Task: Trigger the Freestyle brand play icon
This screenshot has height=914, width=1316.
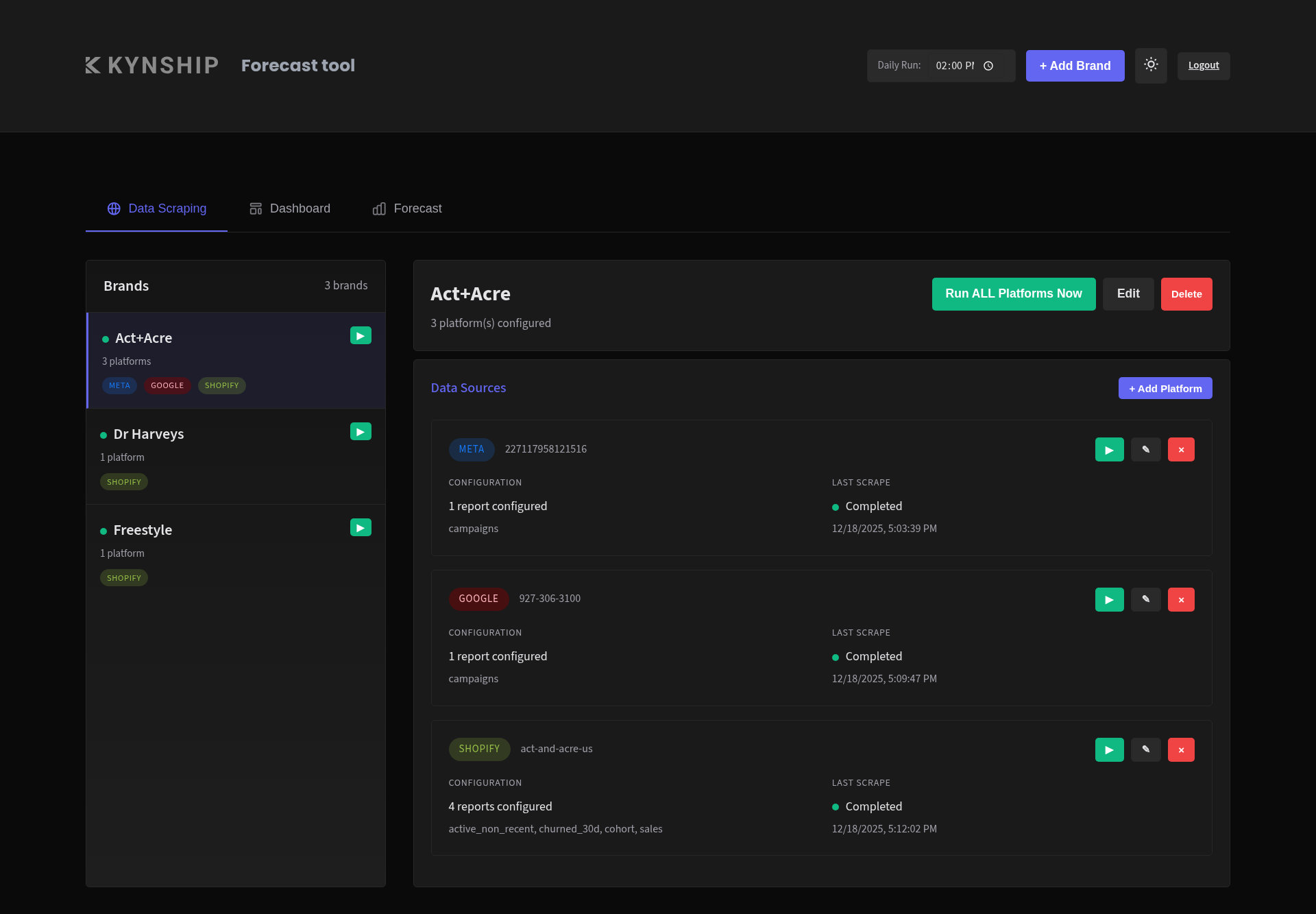Action: click(x=360, y=527)
